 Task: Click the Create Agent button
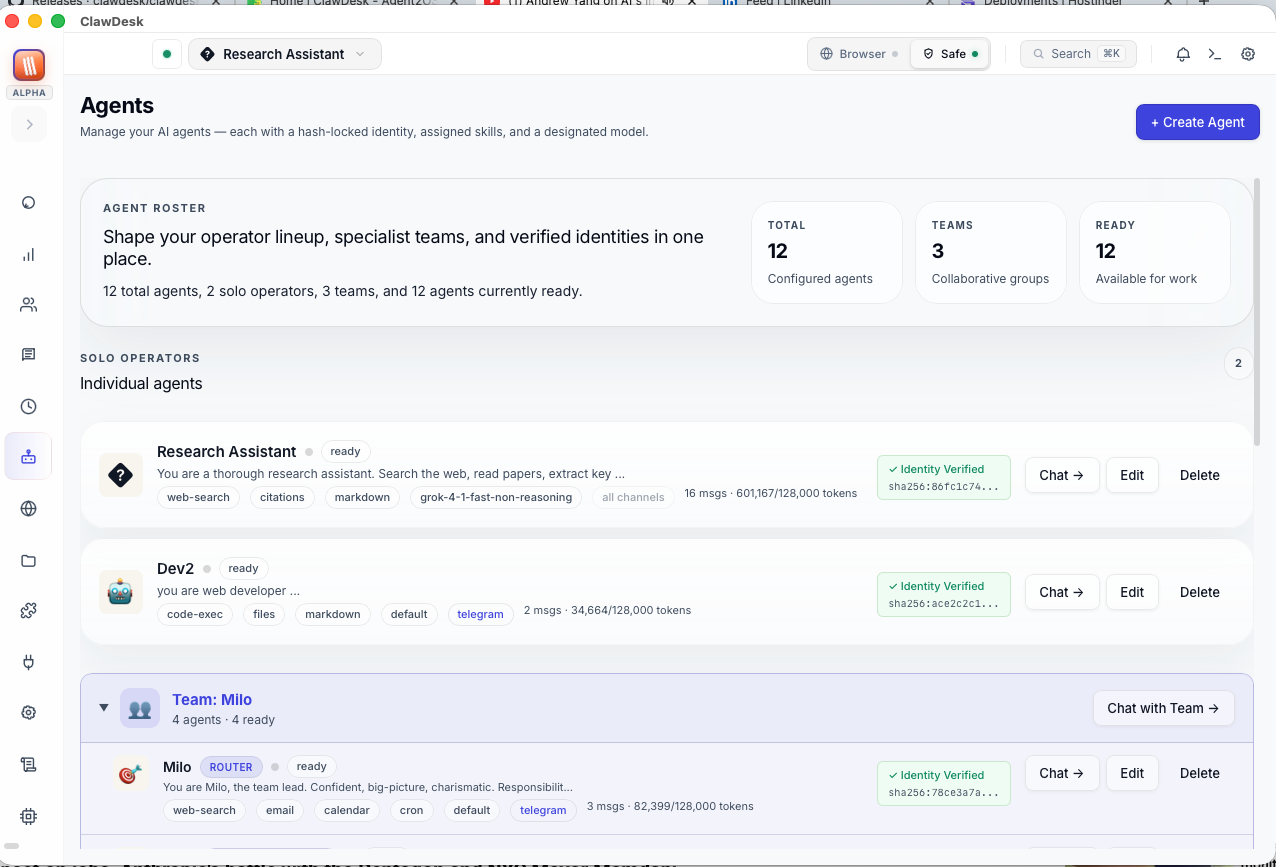[1197, 122]
